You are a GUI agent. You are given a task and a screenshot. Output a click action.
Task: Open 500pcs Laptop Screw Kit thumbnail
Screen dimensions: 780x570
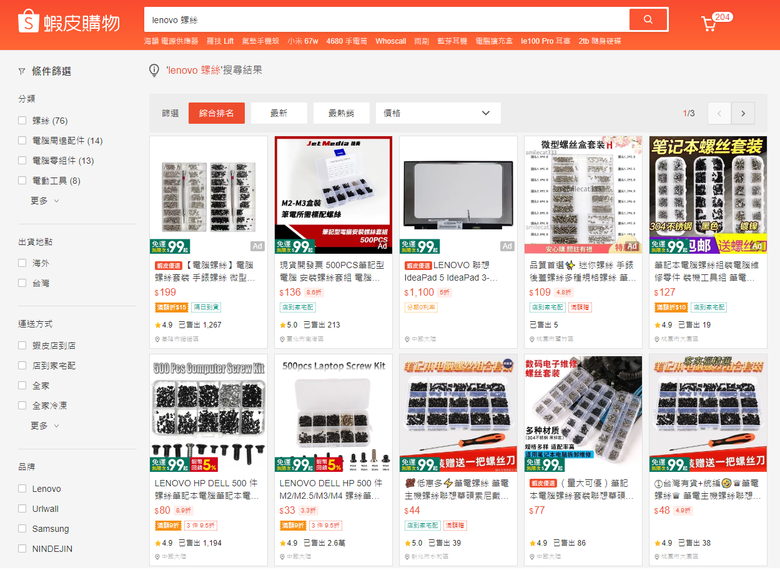pos(333,413)
